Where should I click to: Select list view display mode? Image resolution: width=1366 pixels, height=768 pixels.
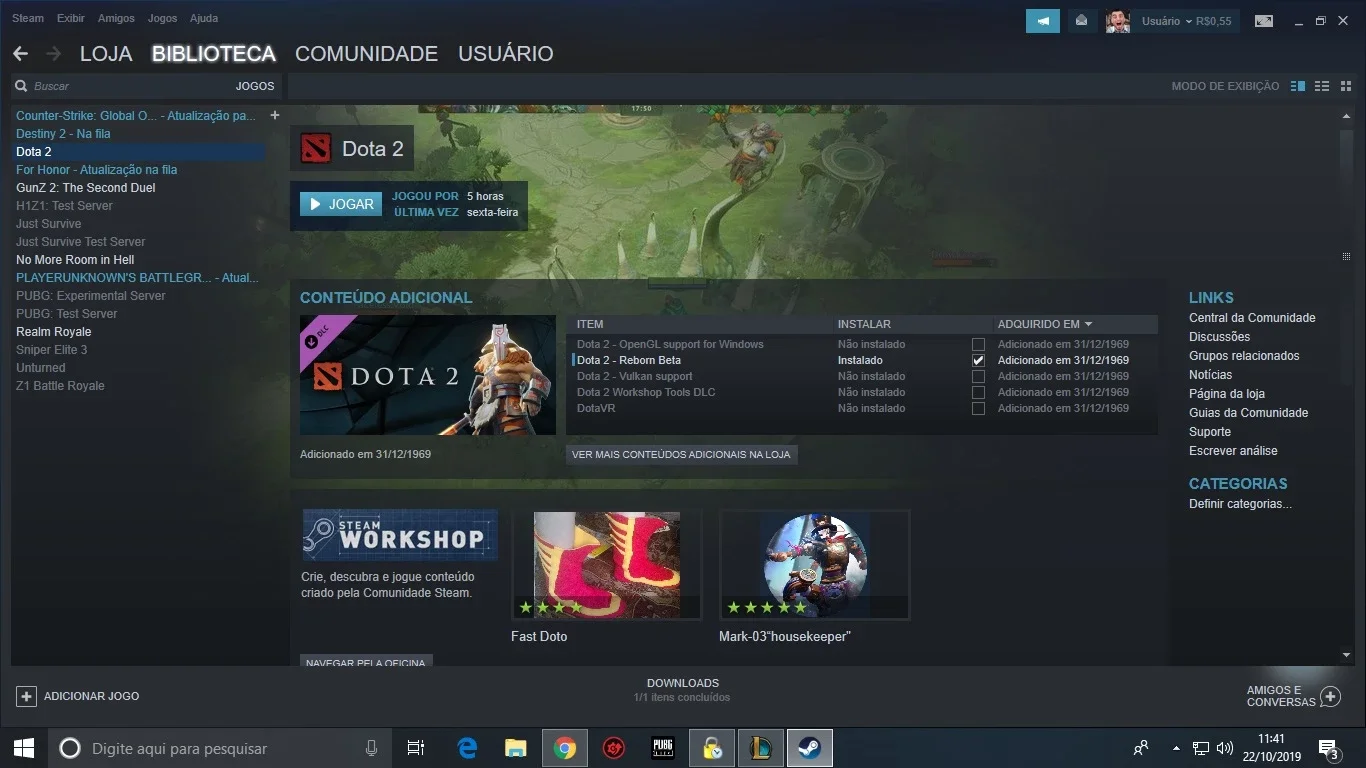click(1322, 87)
